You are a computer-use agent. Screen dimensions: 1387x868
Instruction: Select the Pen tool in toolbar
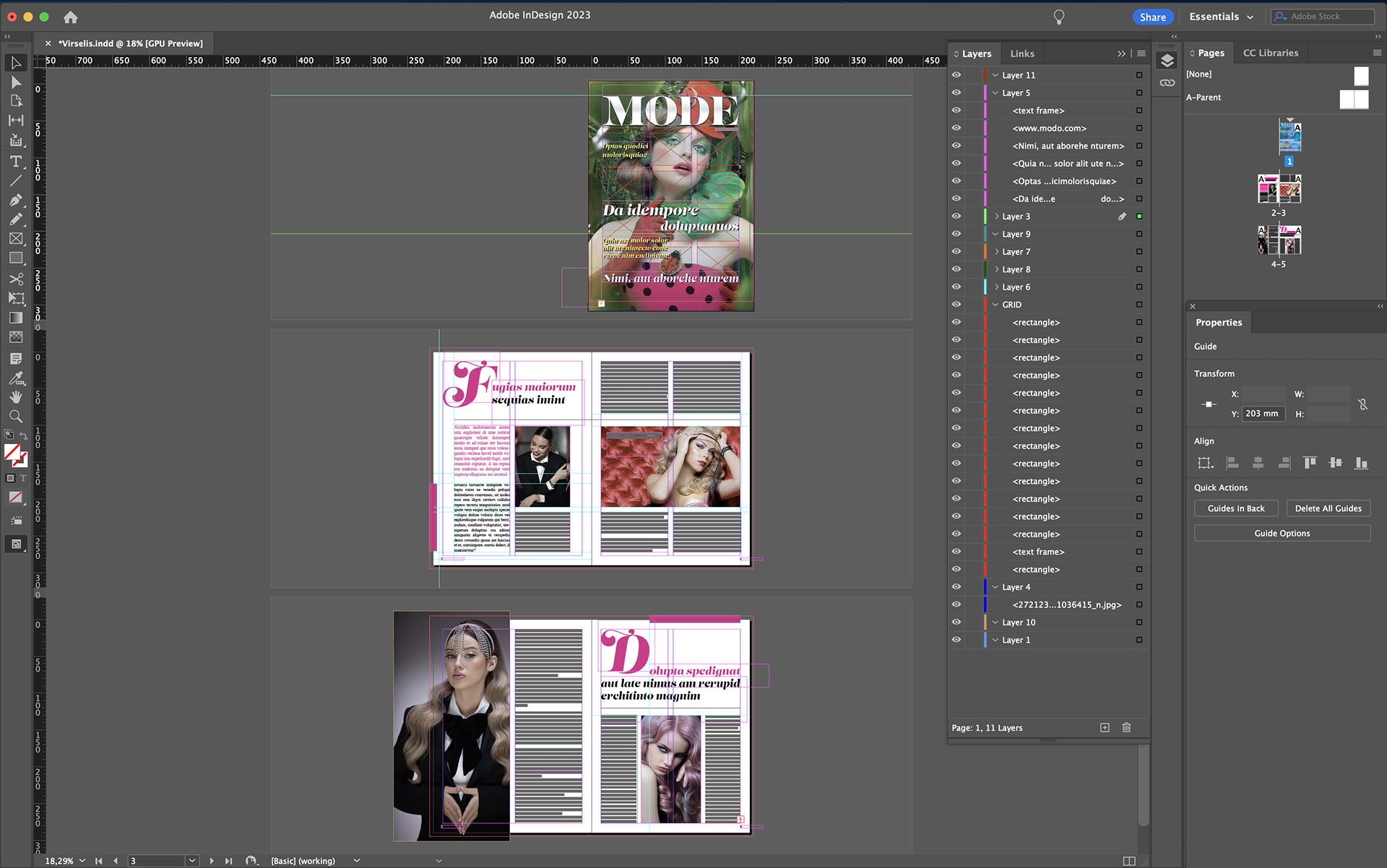[x=16, y=200]
